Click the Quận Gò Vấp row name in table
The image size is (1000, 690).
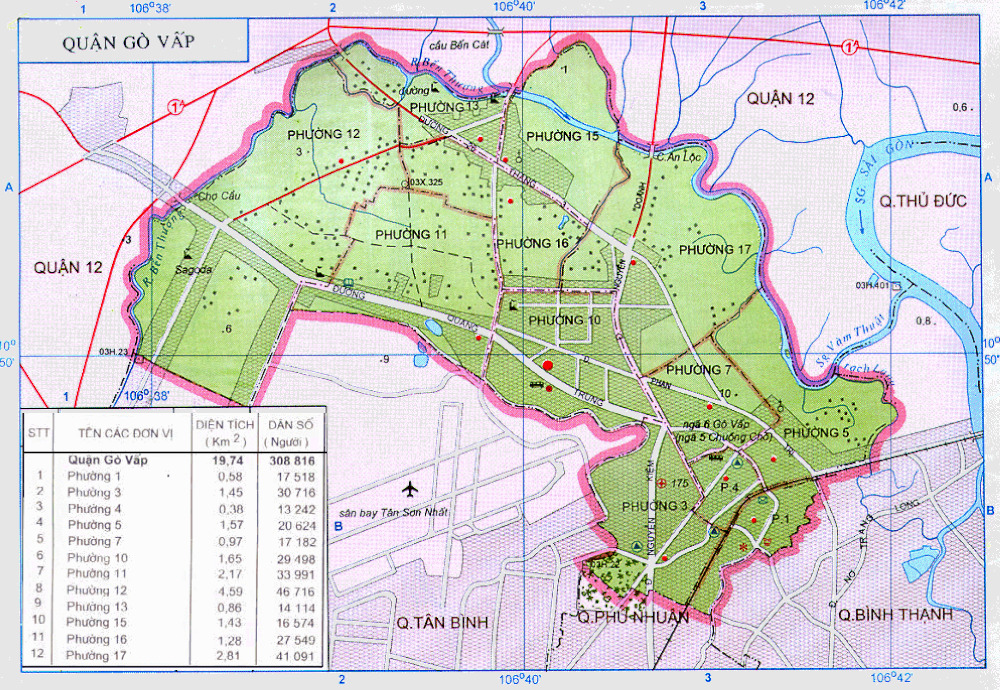(x=108, y=460)
